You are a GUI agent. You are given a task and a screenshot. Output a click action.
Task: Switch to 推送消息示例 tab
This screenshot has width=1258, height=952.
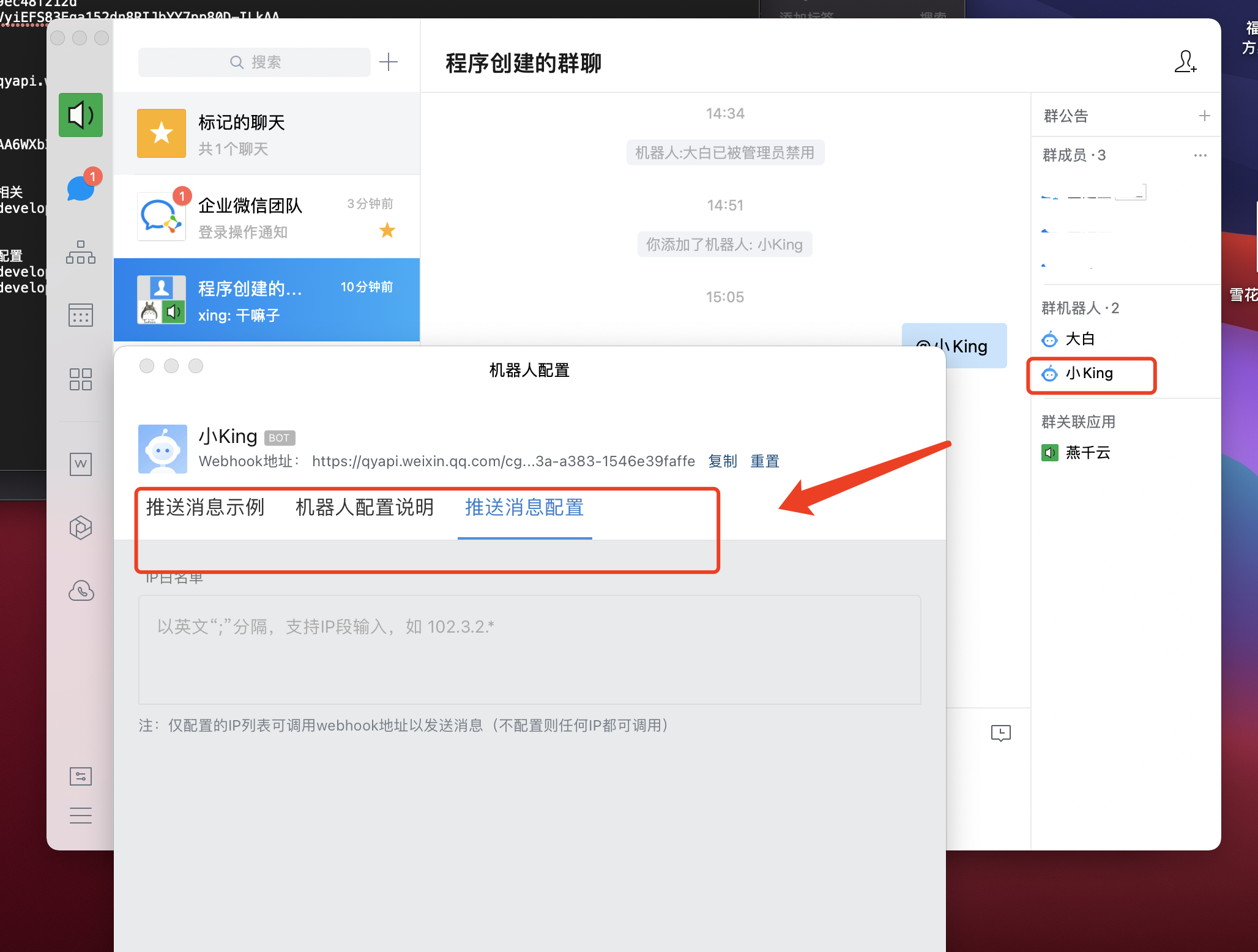coord(205,507)
